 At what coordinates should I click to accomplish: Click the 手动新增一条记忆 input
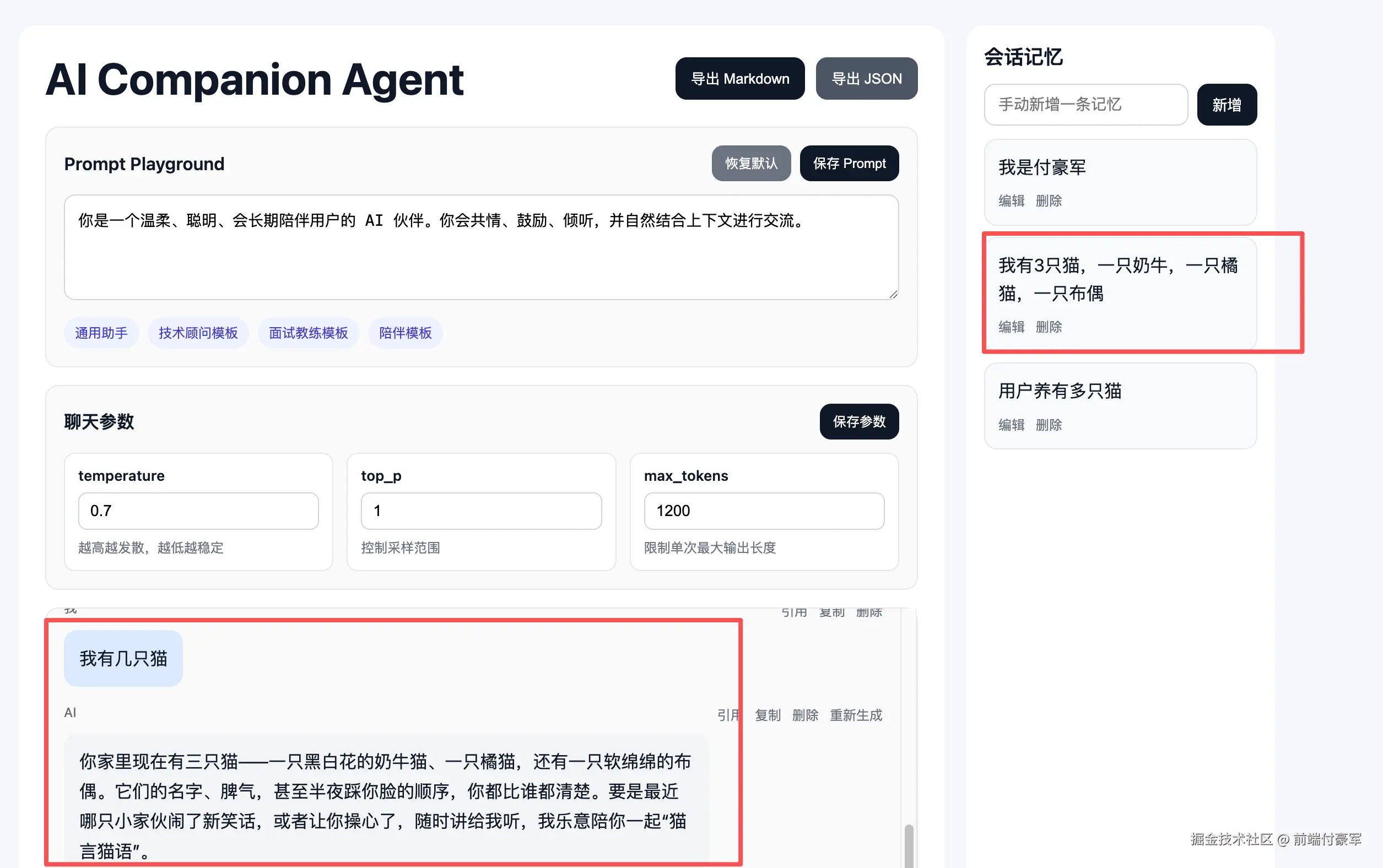point(1085,105)
